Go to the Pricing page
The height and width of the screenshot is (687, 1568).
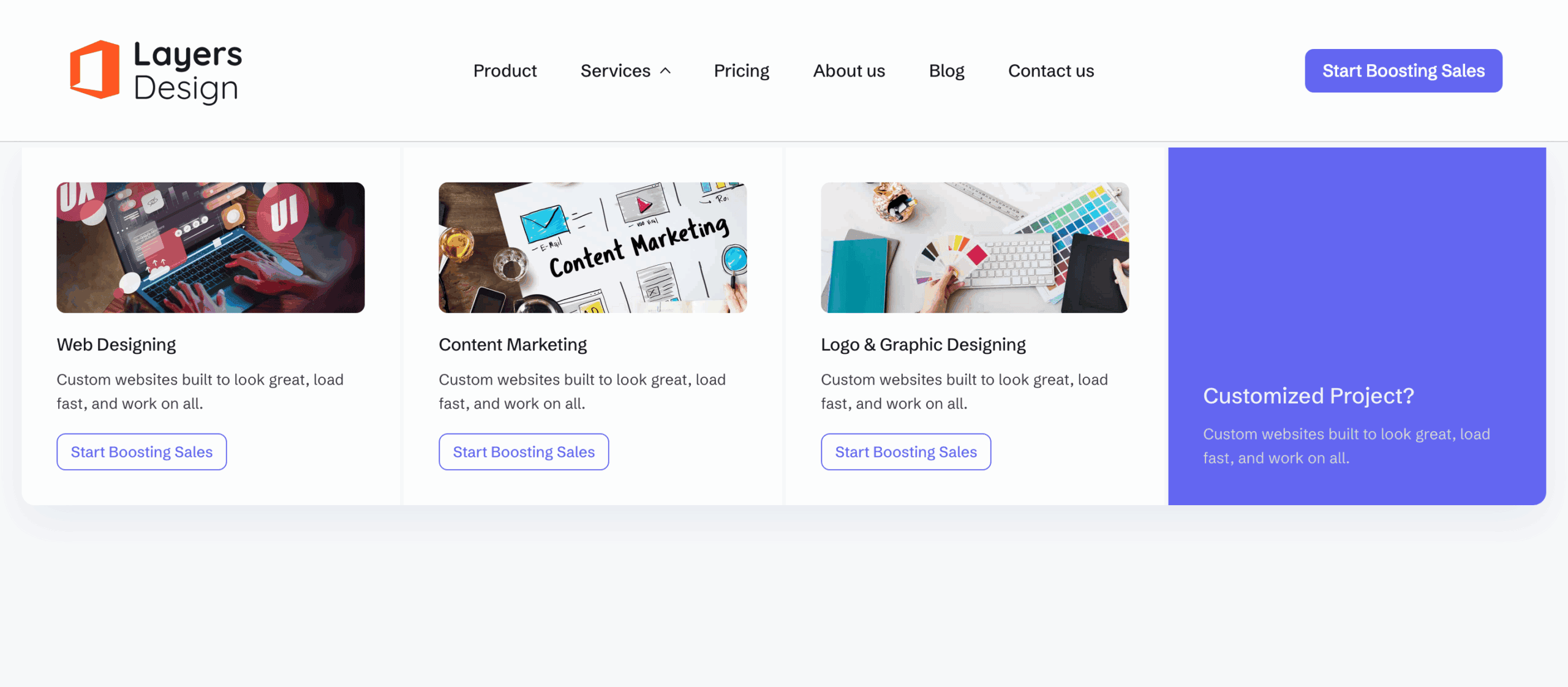pos(741,71)
